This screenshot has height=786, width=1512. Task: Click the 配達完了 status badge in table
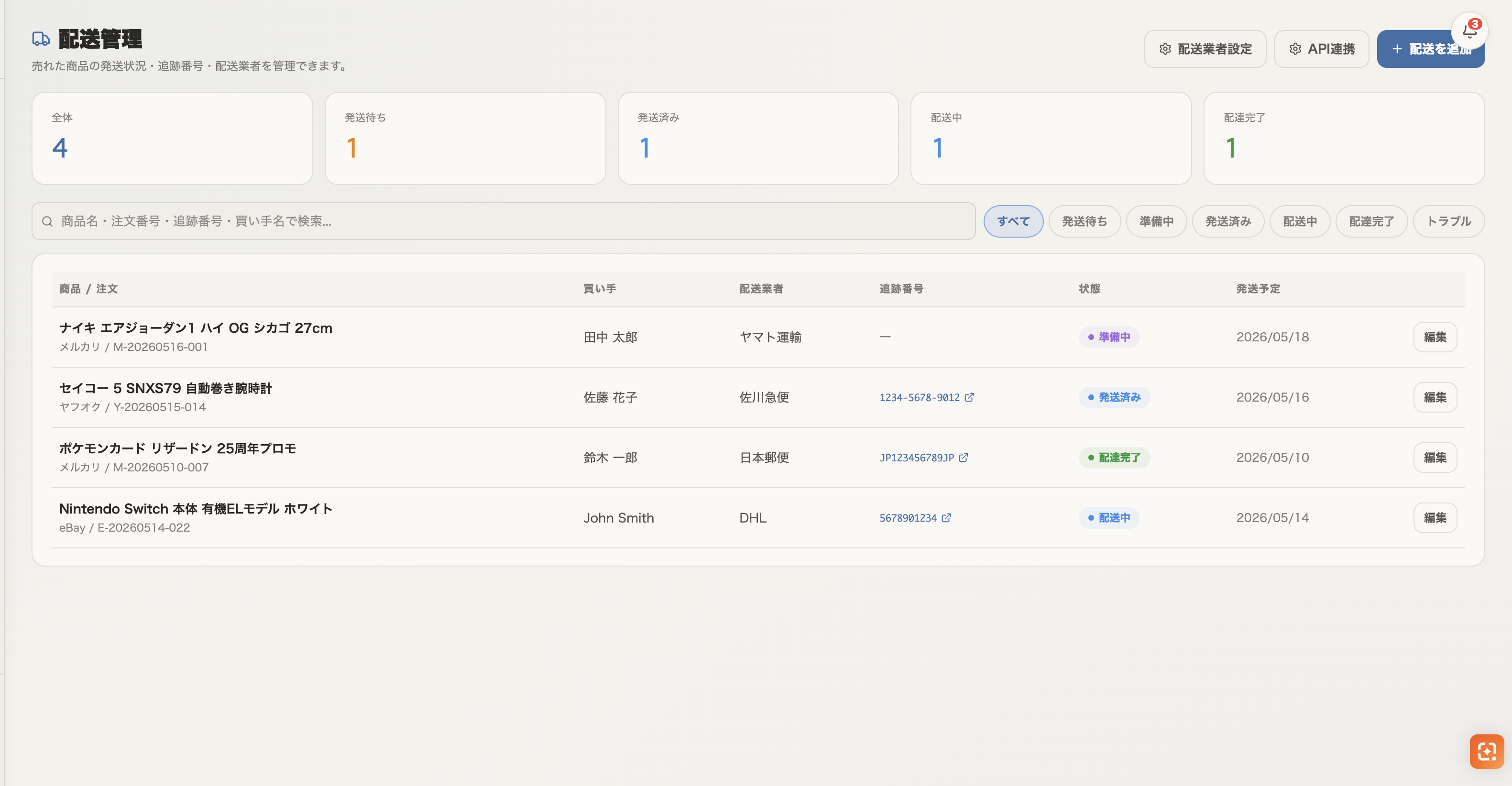1114,457
